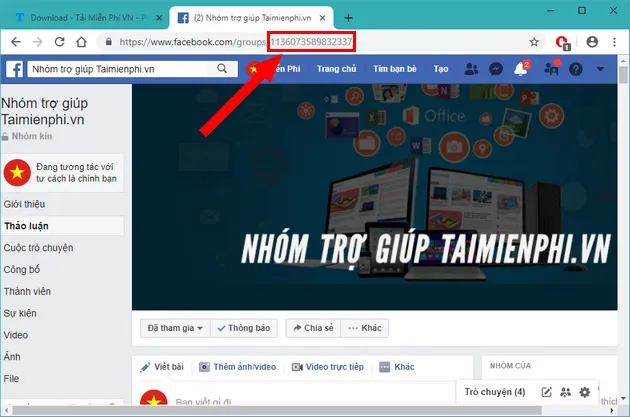
Task: Open the red extension icon in toolbar
Action: (562, 43)
